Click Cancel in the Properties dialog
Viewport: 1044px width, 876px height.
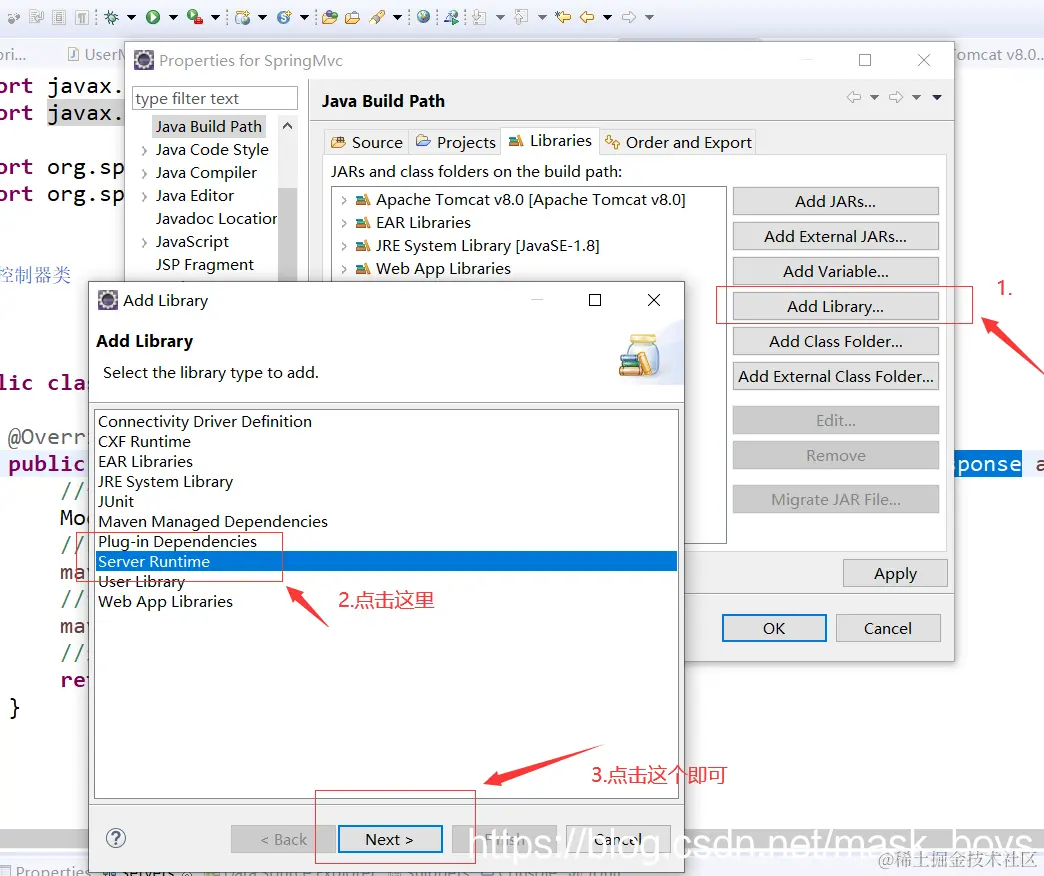point(888,628)
